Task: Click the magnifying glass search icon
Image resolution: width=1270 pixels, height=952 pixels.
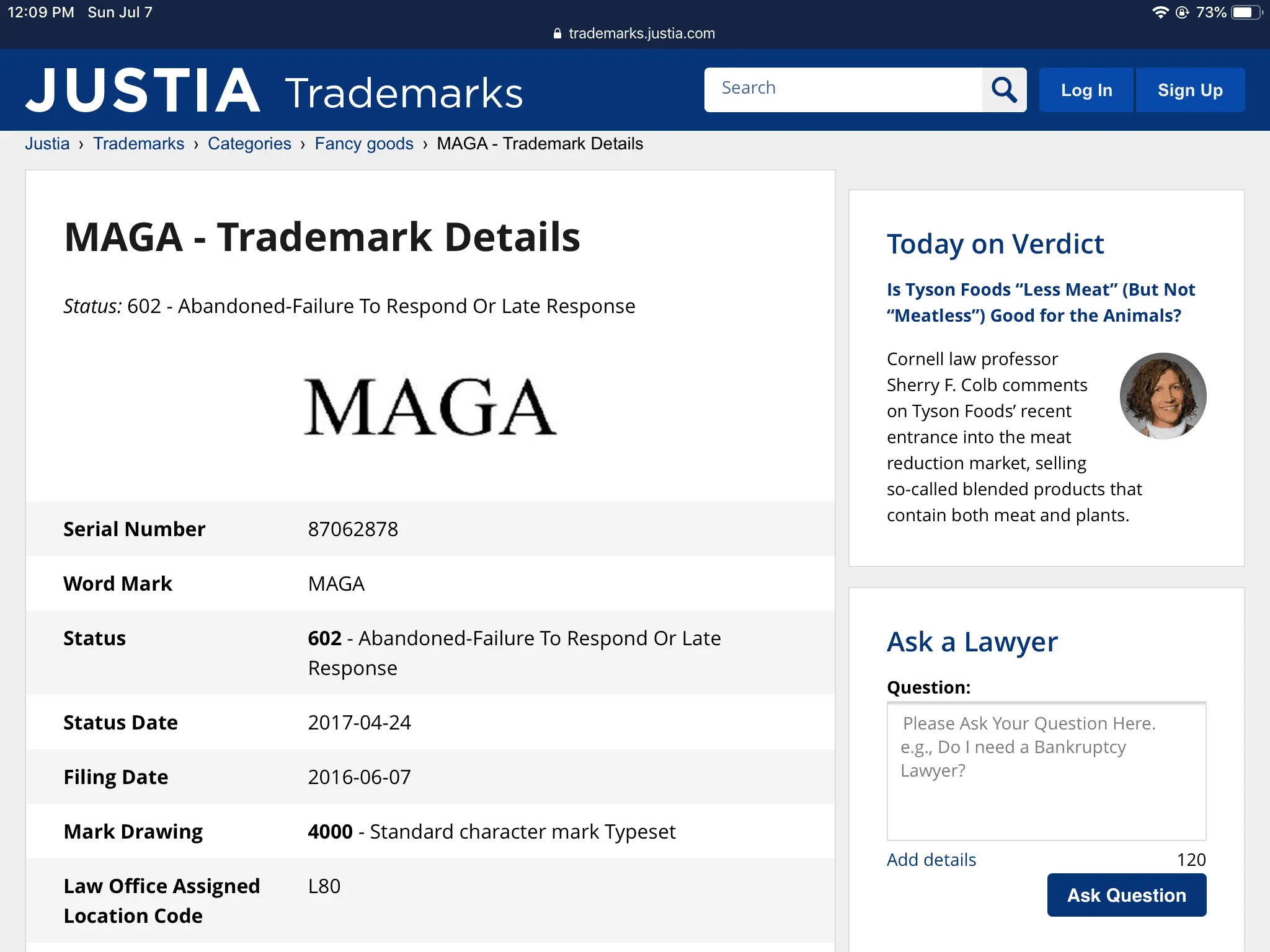Action: (1004, 90)
